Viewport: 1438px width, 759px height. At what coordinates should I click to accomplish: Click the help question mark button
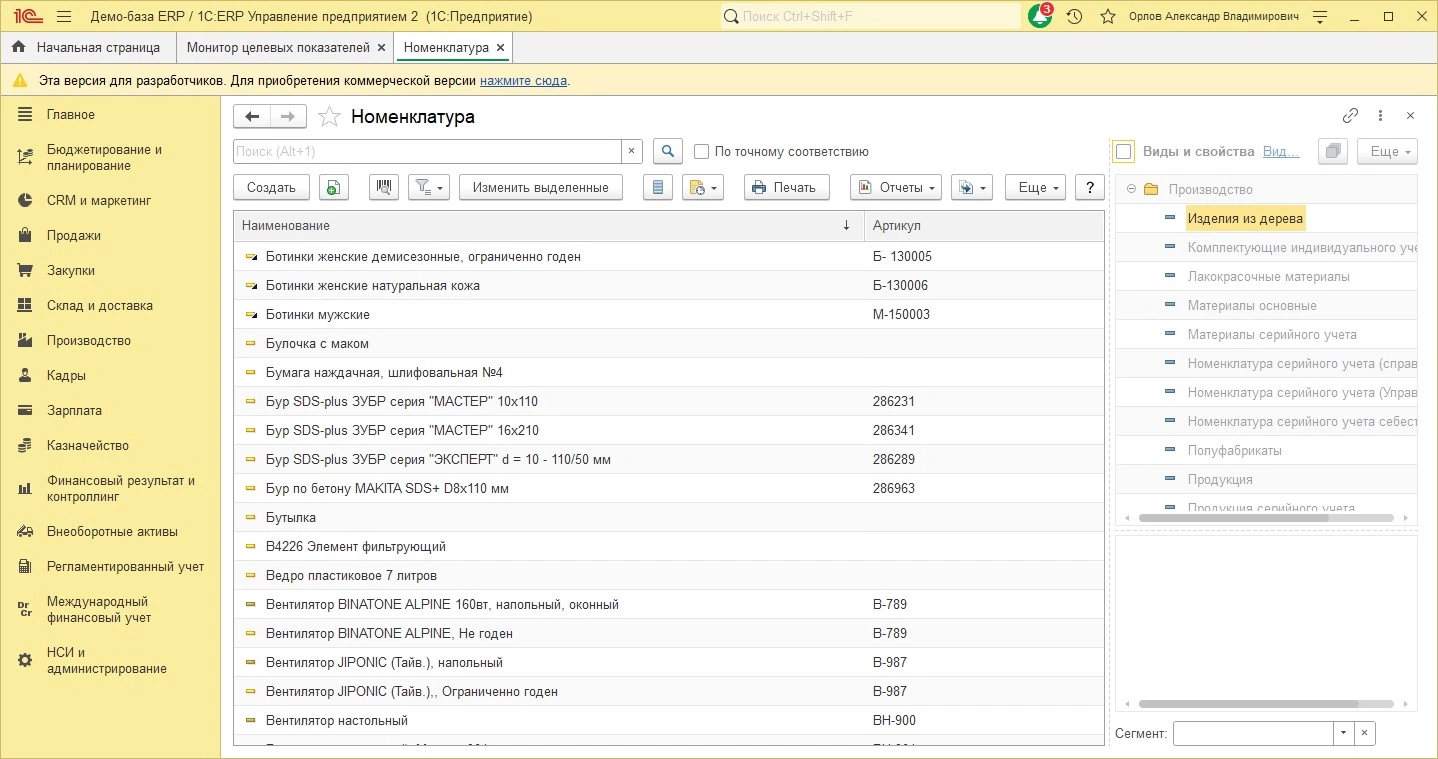(1089, 187)
